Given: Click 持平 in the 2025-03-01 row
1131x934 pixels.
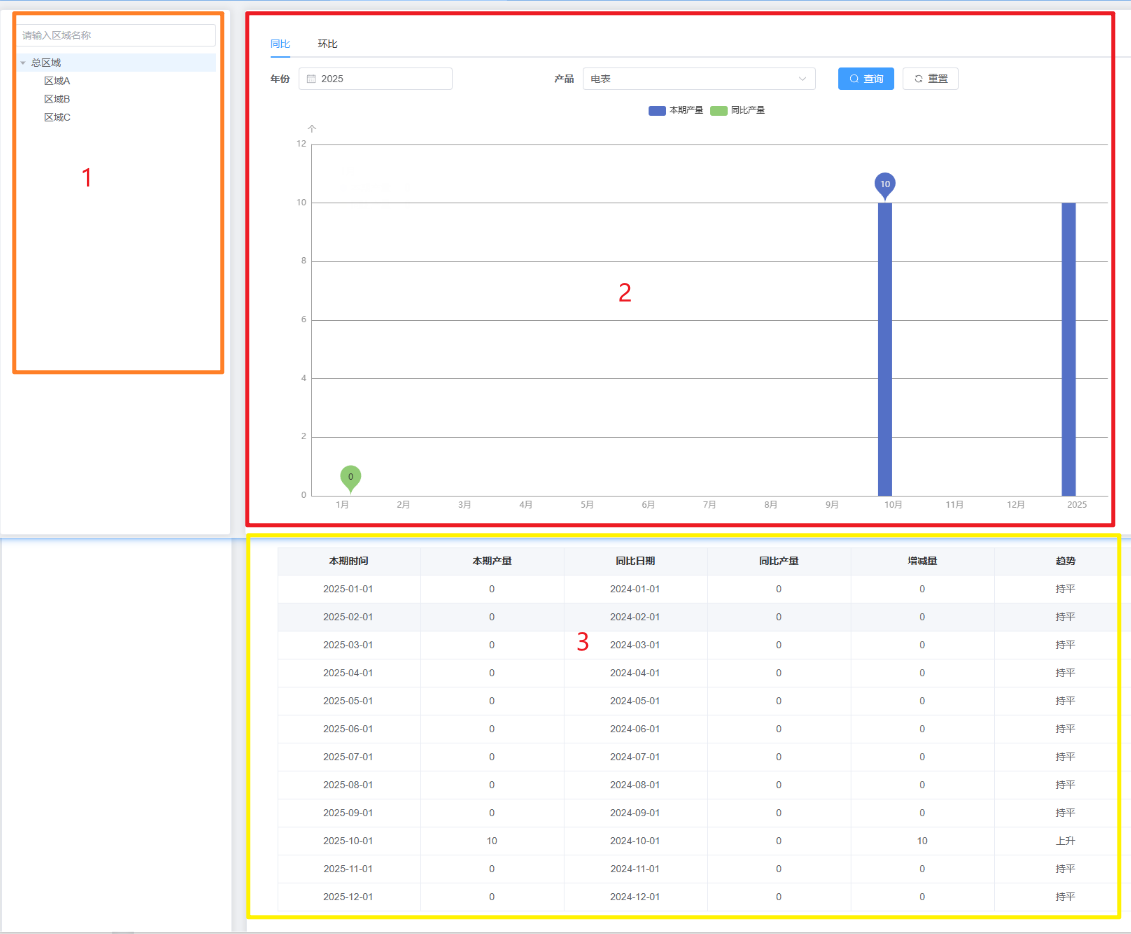Looking at the screenshot, I should [1065, 646].
